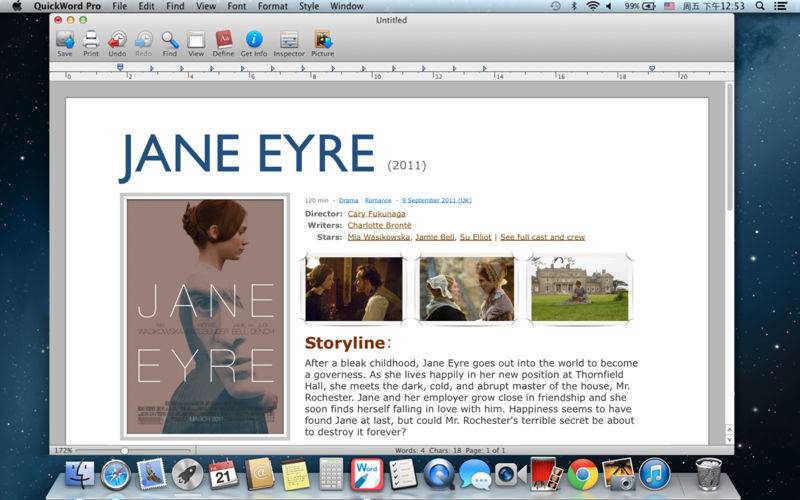Viewport: 800px width, 500px height.
Task: Select the Jane Eyre movie poster image
Action: (205, 316)
